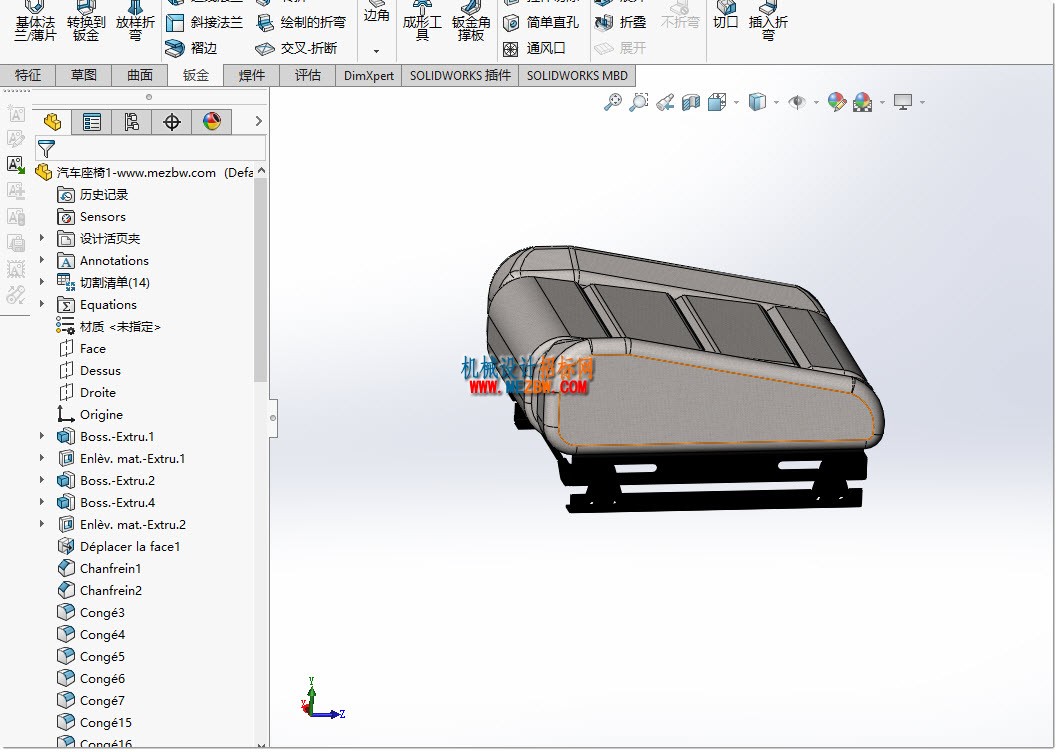Click the Edit Appearance color icon
This screenshot has height=752, width=1058.
tap(837, 103)
